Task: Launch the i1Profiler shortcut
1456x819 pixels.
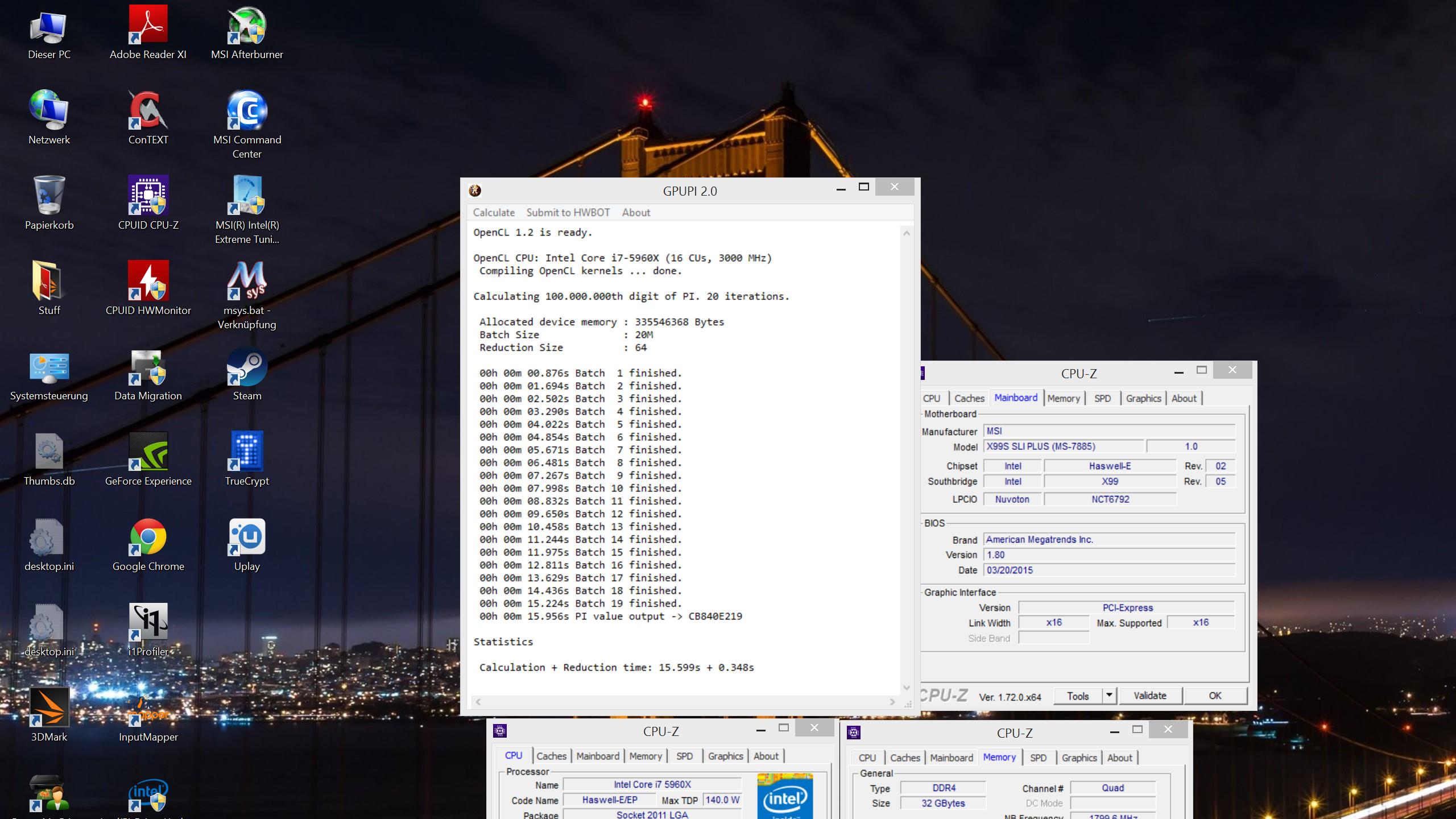Action: point(148,630)
